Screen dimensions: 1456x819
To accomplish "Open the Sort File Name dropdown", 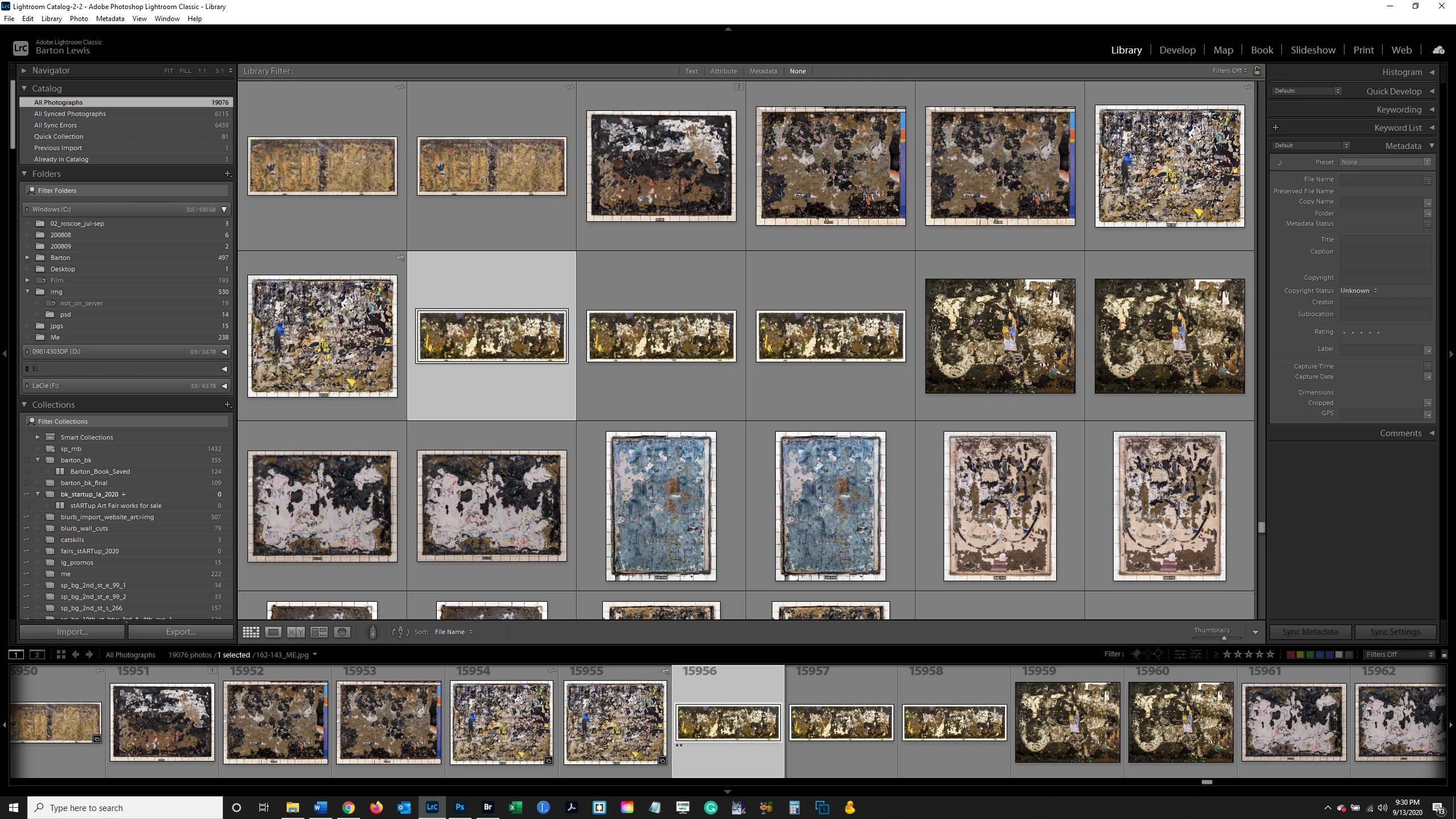I will point(453,632).
